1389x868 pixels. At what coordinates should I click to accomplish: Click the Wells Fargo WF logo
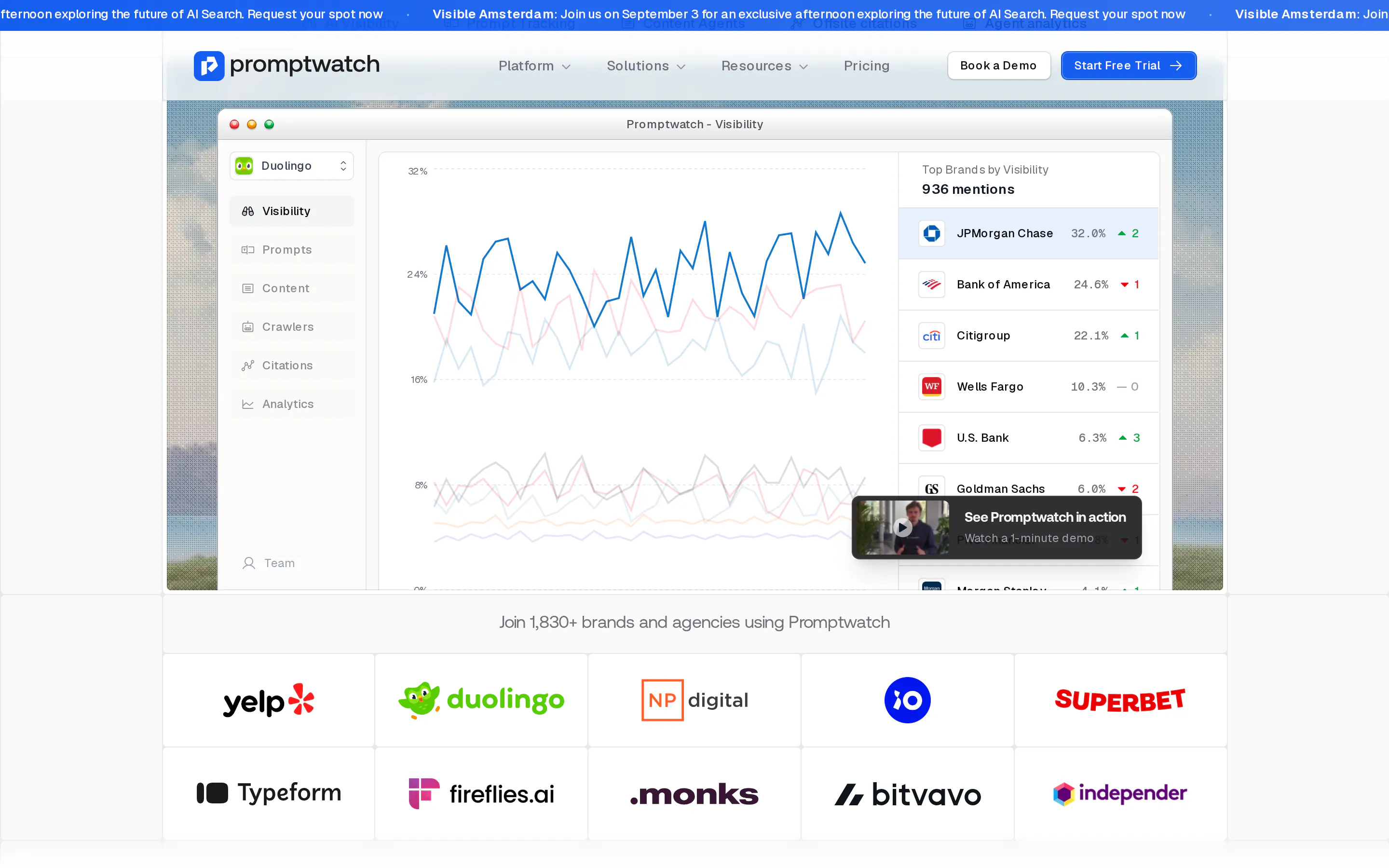pos(932,387)
